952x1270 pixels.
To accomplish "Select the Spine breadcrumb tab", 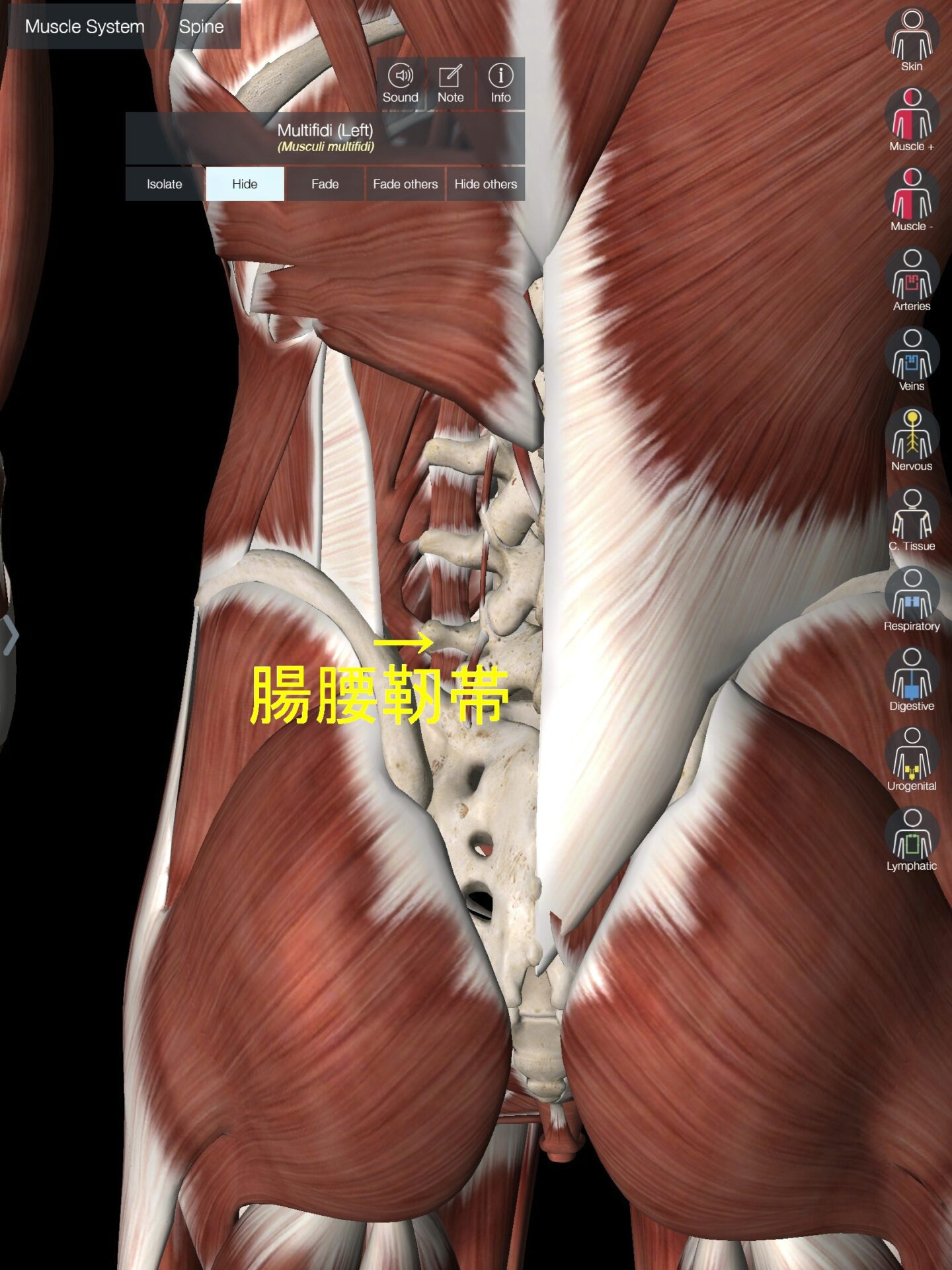I will point(202,26).
